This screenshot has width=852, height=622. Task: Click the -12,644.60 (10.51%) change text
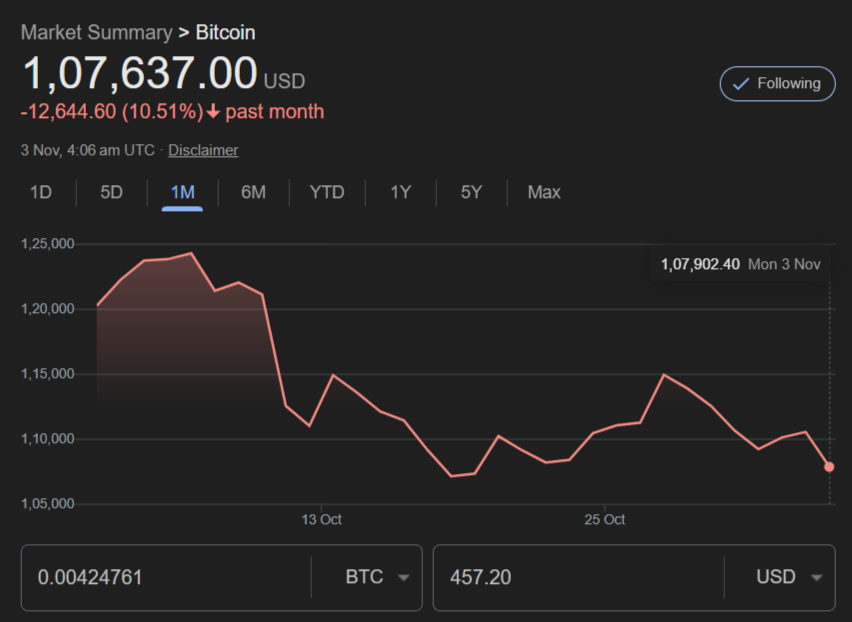click(112, 112)
